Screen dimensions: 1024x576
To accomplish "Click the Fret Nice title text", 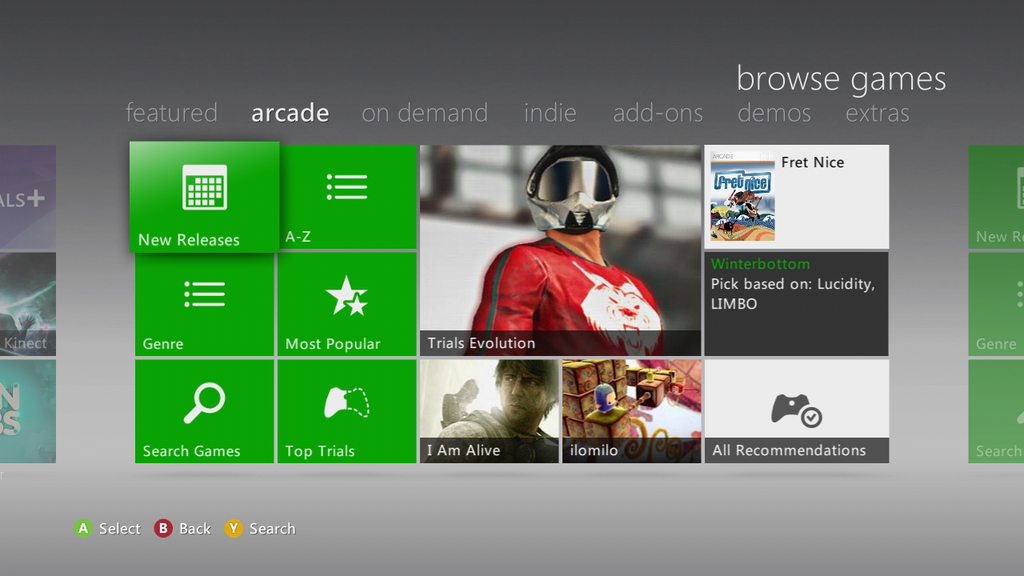I will pyautogui.click(x=812, y=162).
